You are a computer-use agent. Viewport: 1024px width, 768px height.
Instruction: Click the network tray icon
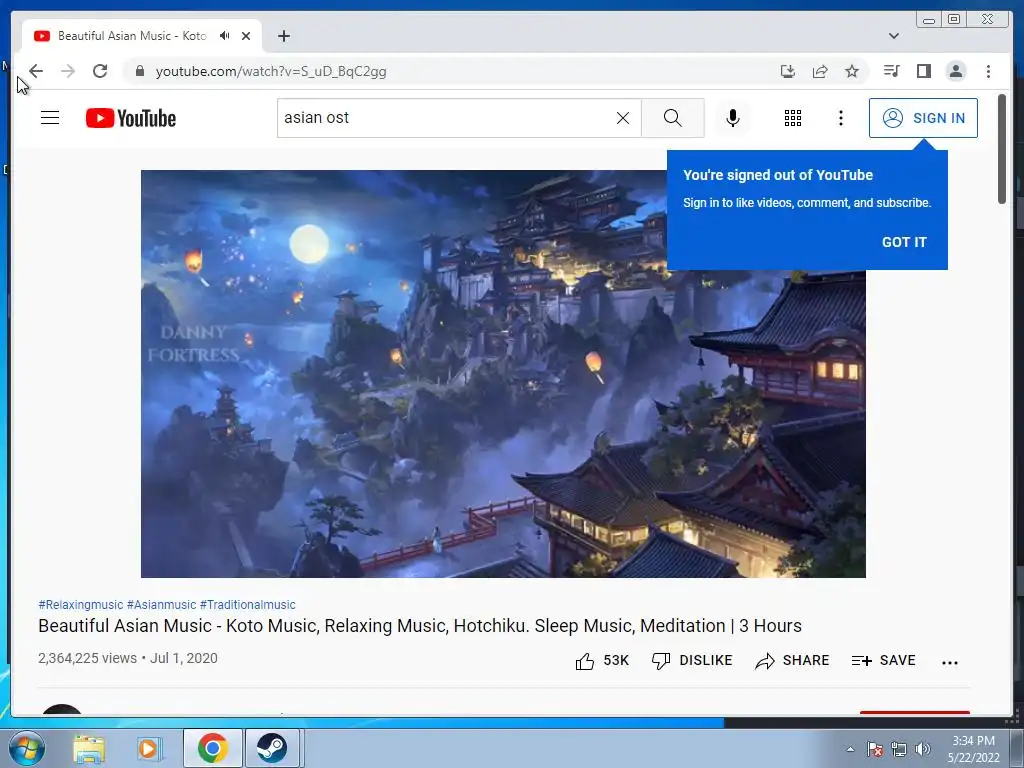tap(899, 749)
